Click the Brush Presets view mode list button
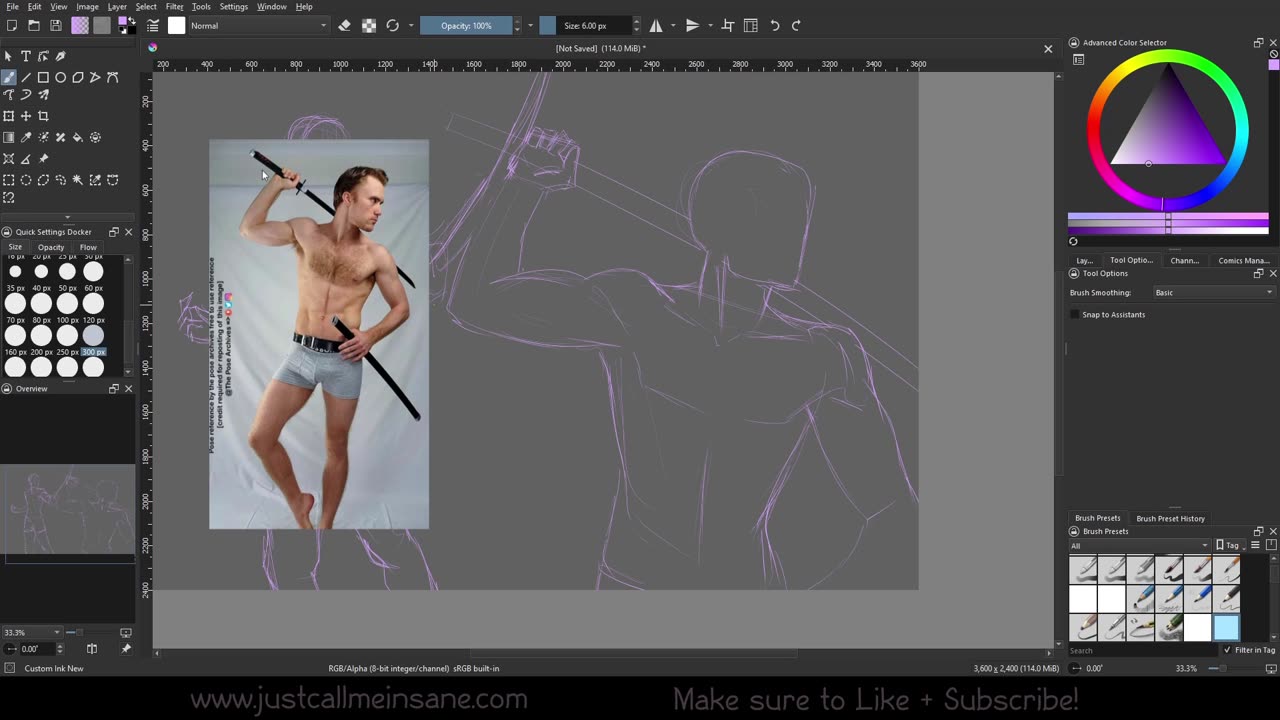 pyautogui.click(x=1255, y=545)
